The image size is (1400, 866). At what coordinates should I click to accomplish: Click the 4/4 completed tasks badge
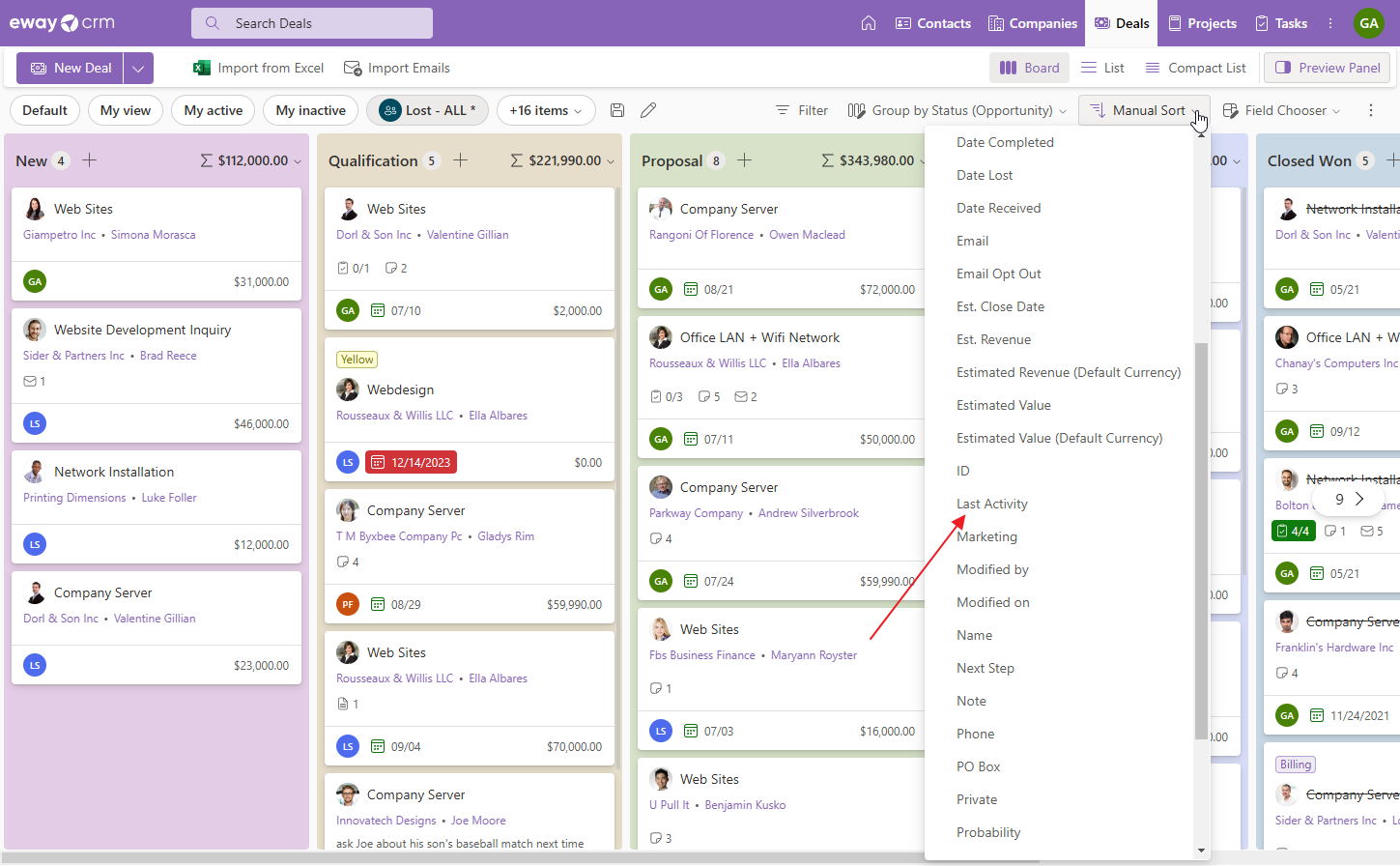pos(1293,531)
